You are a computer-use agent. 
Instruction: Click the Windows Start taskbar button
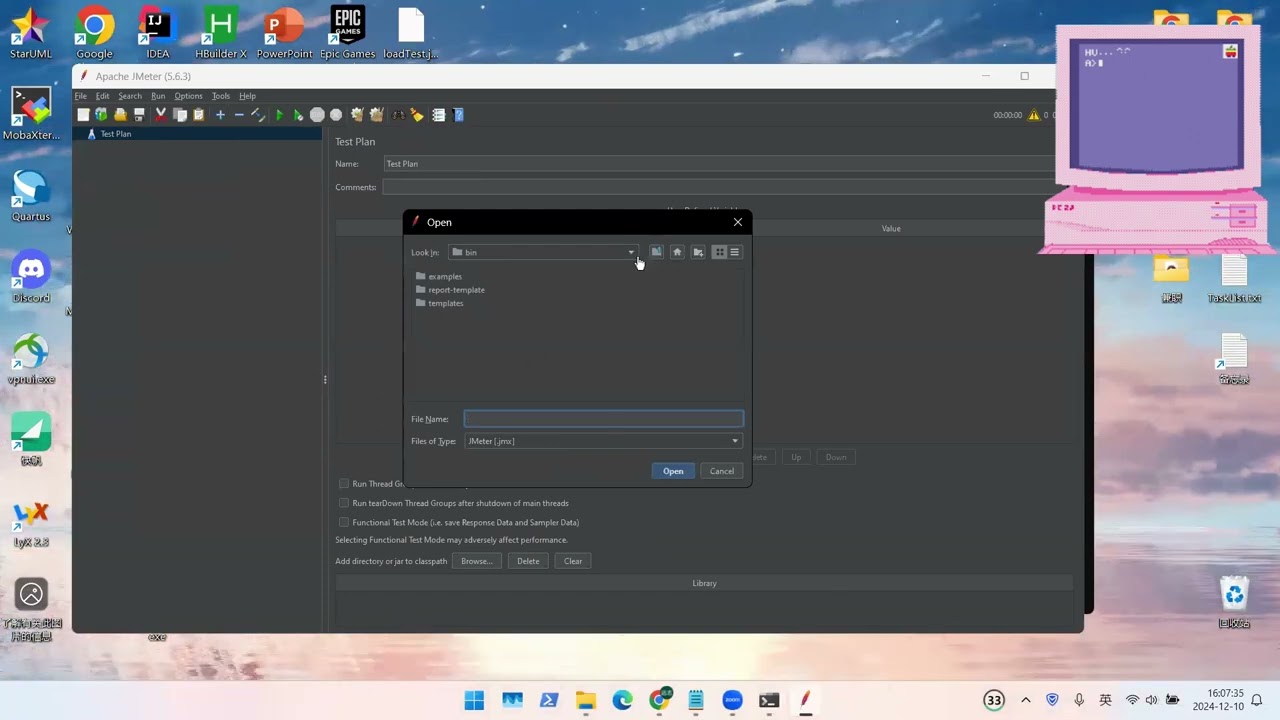pyautogui.click(x=474, y=700)
